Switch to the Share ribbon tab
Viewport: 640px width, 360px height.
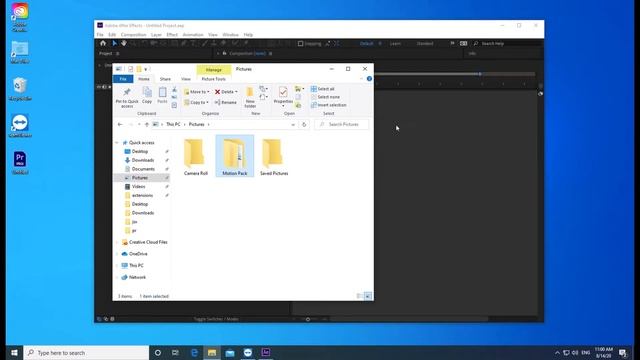[x=165, y=79]
